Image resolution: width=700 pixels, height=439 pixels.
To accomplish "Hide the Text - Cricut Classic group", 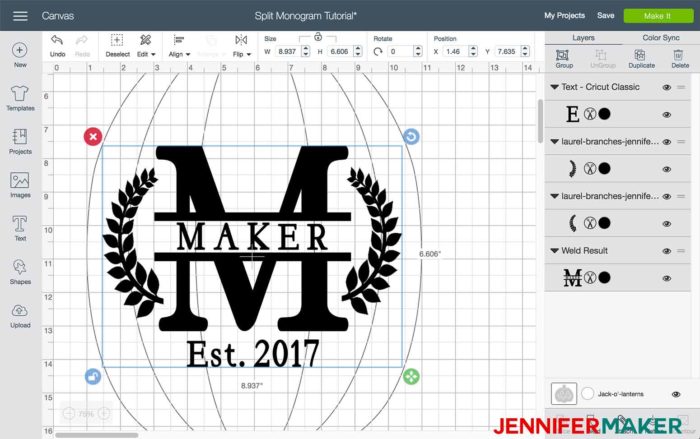I will [x=667, y=87].
